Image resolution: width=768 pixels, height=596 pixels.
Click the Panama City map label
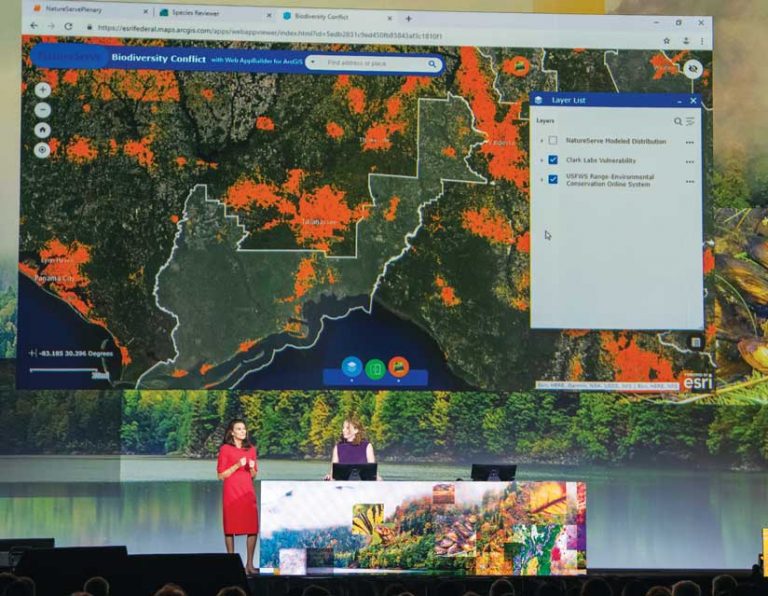point(55,278)
